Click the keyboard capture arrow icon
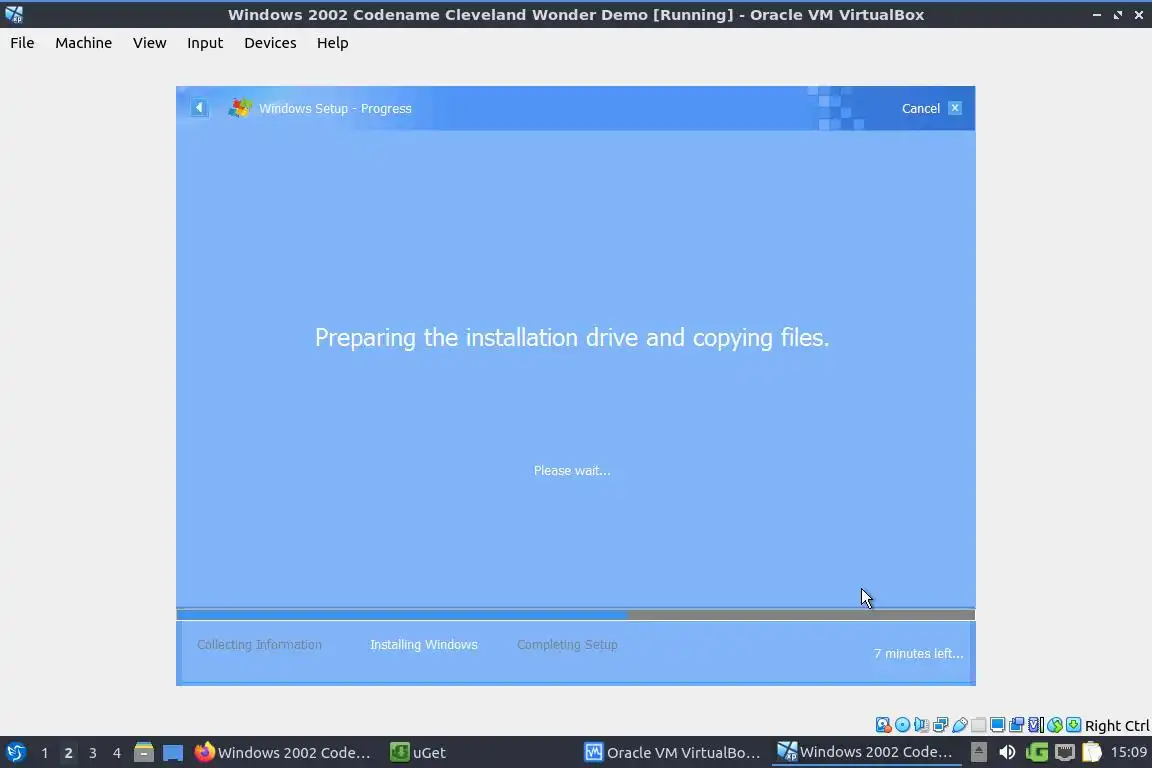This screenshot has height=768, width=1152. (1073, 725)
